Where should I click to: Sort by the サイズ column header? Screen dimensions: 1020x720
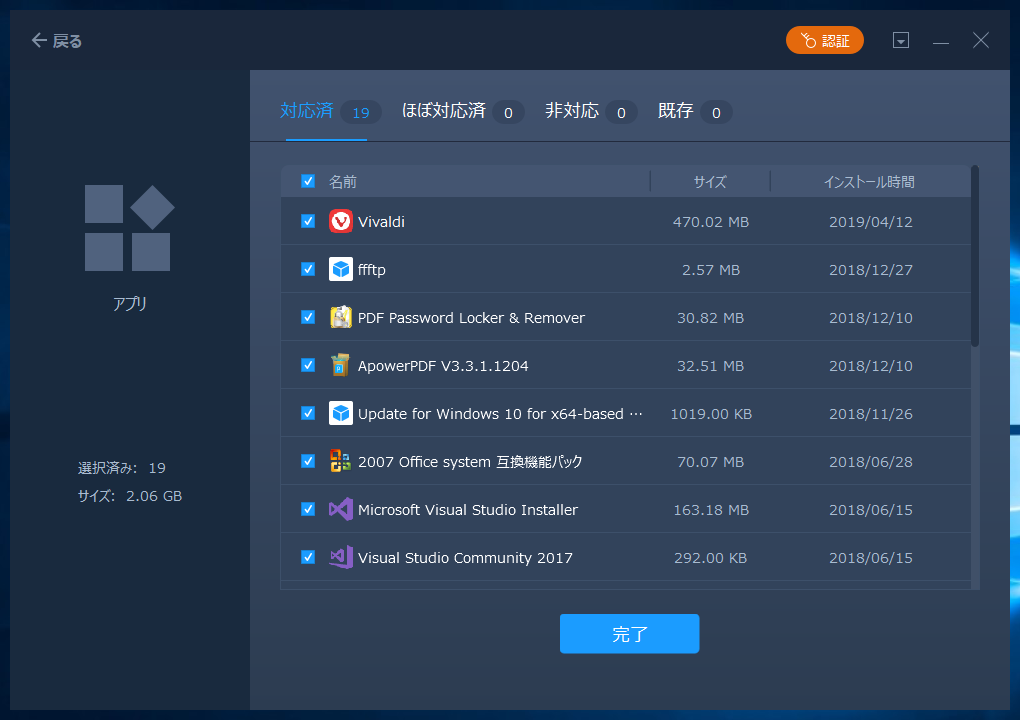710,182
